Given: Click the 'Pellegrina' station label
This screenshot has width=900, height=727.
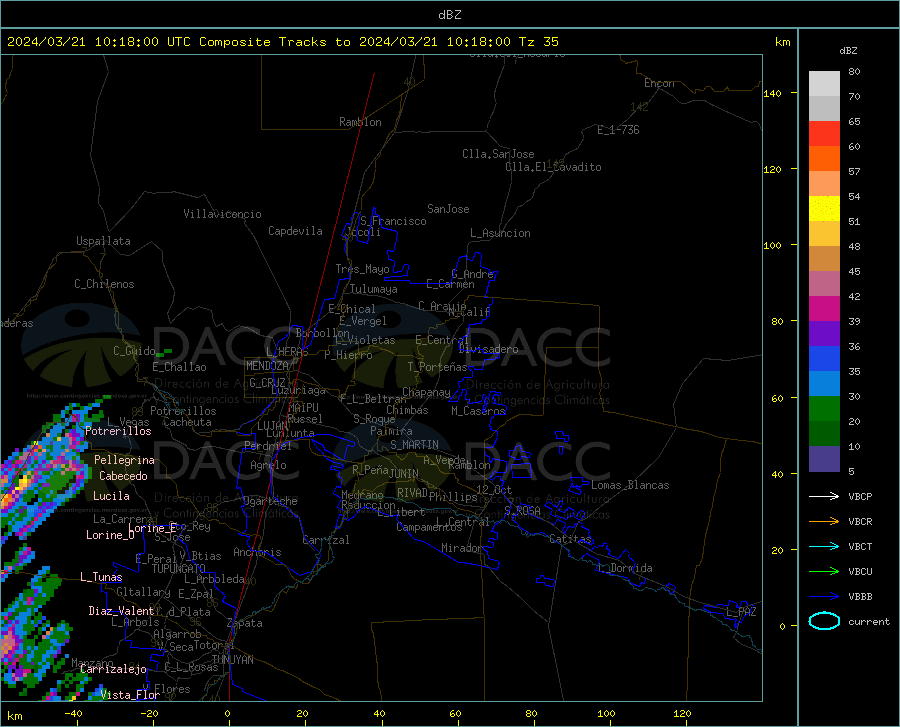Looking at the screenshot, I should (x=124, y=460).
